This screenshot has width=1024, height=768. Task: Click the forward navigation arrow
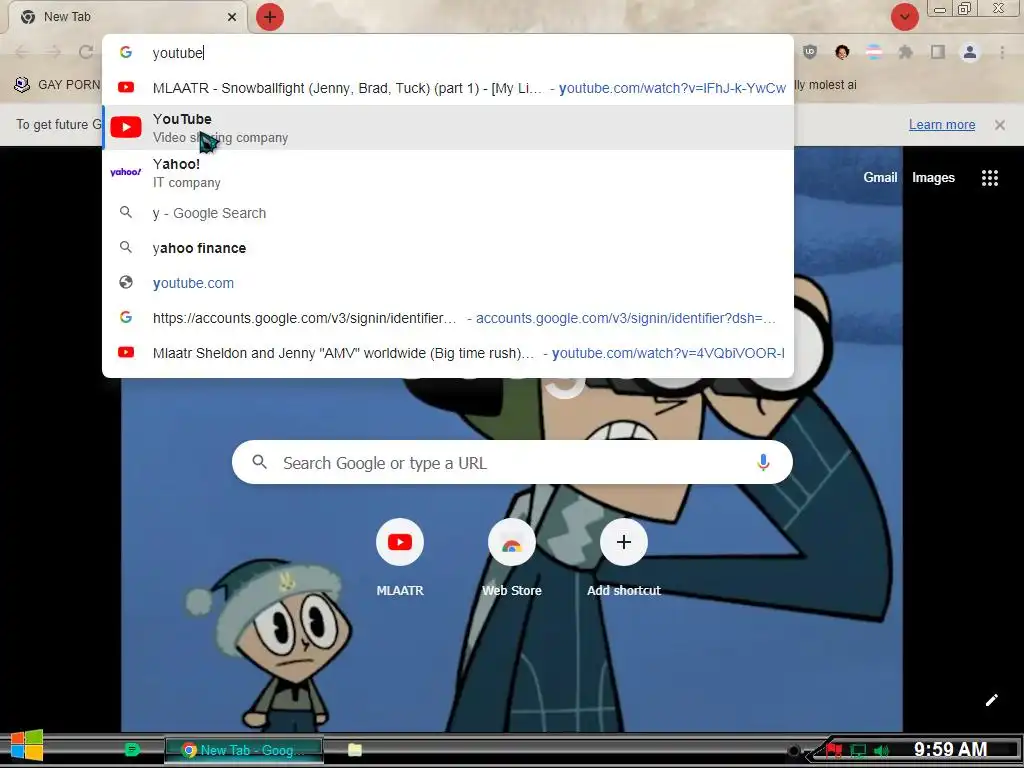click(54, 52)
